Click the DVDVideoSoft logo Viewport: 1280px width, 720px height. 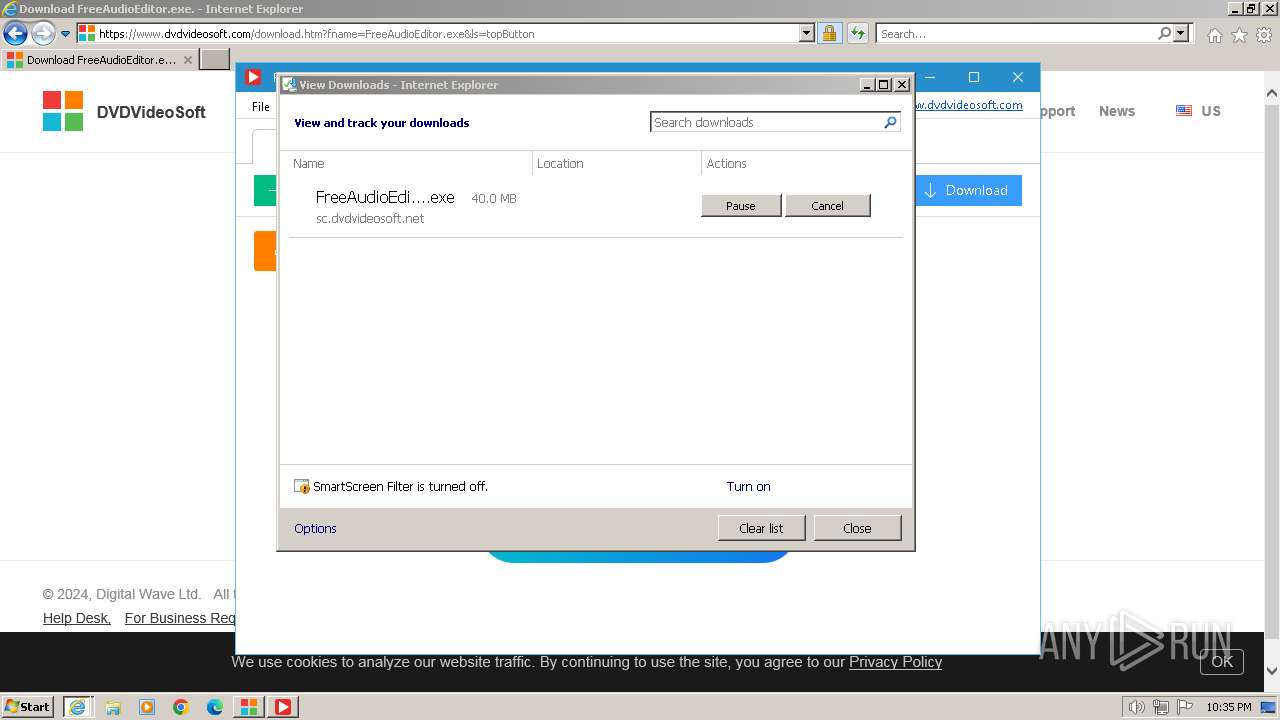[124, 111]
